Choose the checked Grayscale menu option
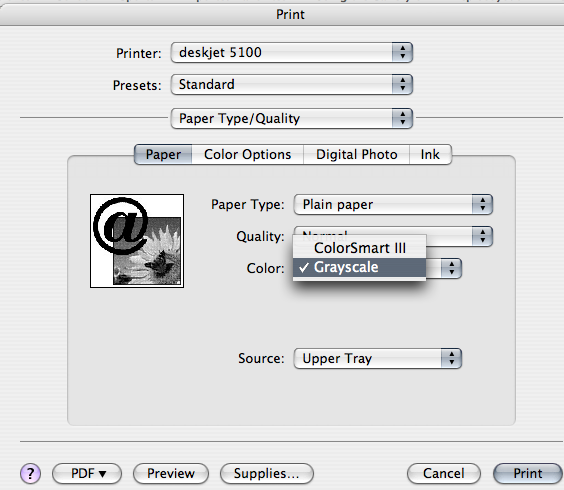This screenshot has height=490, width=564. click(x=360, y=267)
